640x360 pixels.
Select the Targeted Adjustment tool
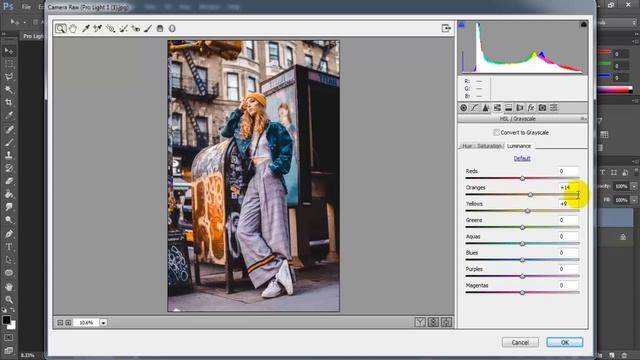[x=110, y=29]
